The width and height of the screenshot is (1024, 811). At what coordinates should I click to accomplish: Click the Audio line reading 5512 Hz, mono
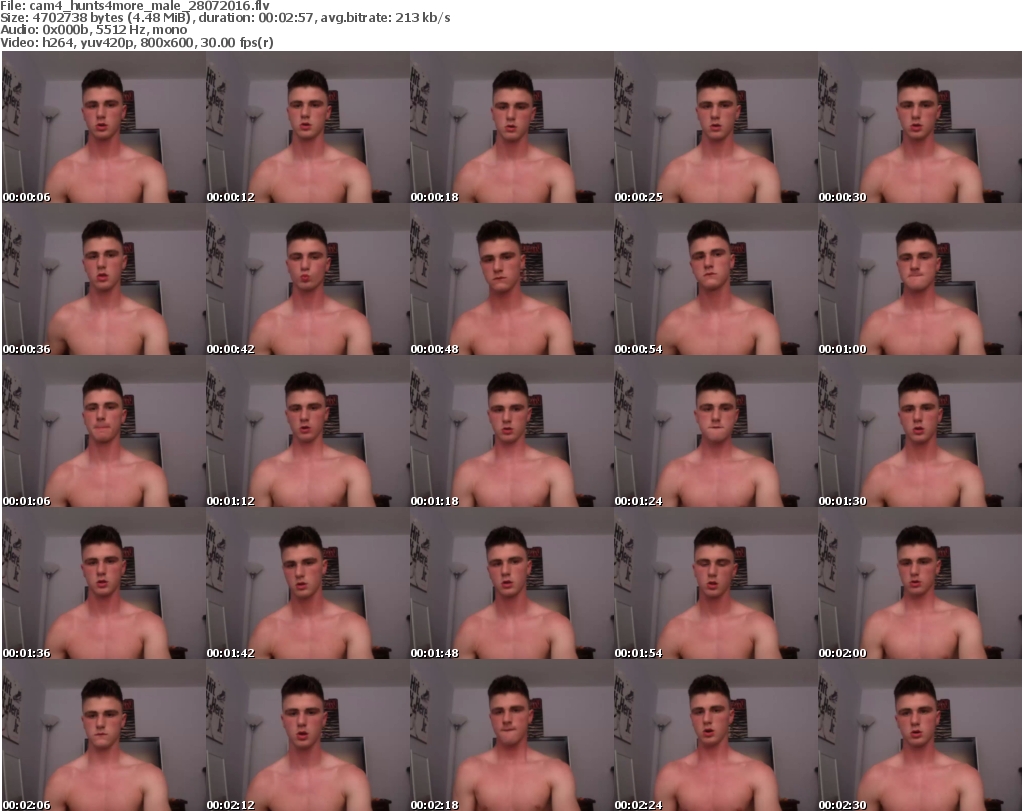93,29
